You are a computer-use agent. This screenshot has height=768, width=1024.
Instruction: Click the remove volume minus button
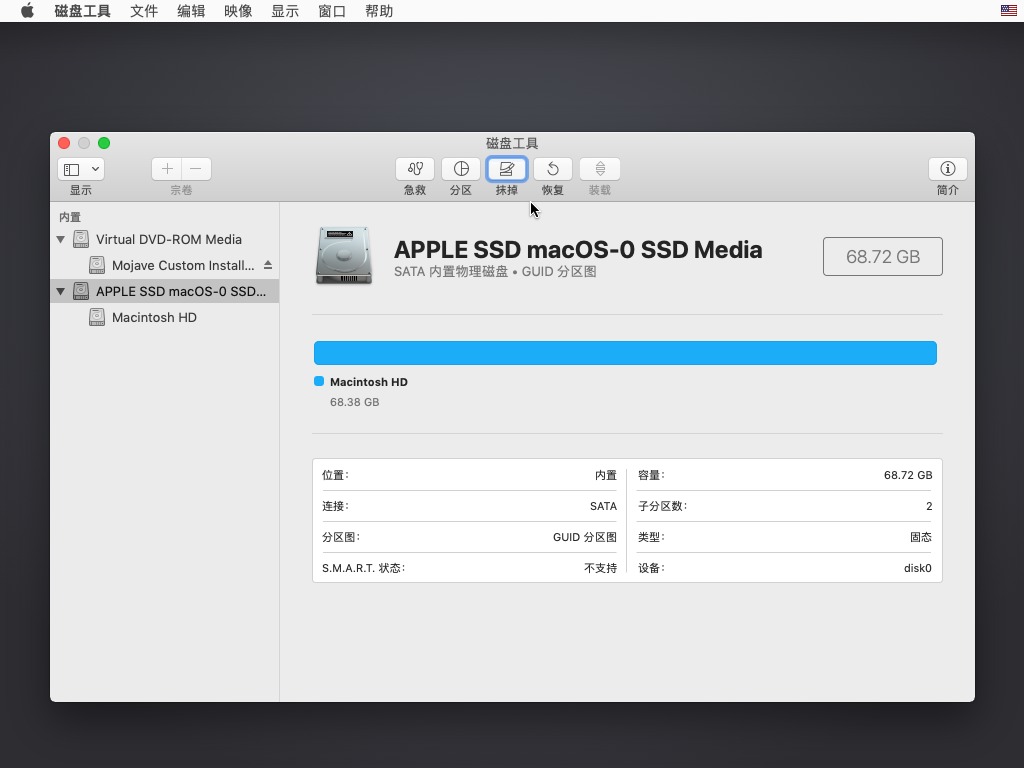pyautogui.click(x=196, y=169)
